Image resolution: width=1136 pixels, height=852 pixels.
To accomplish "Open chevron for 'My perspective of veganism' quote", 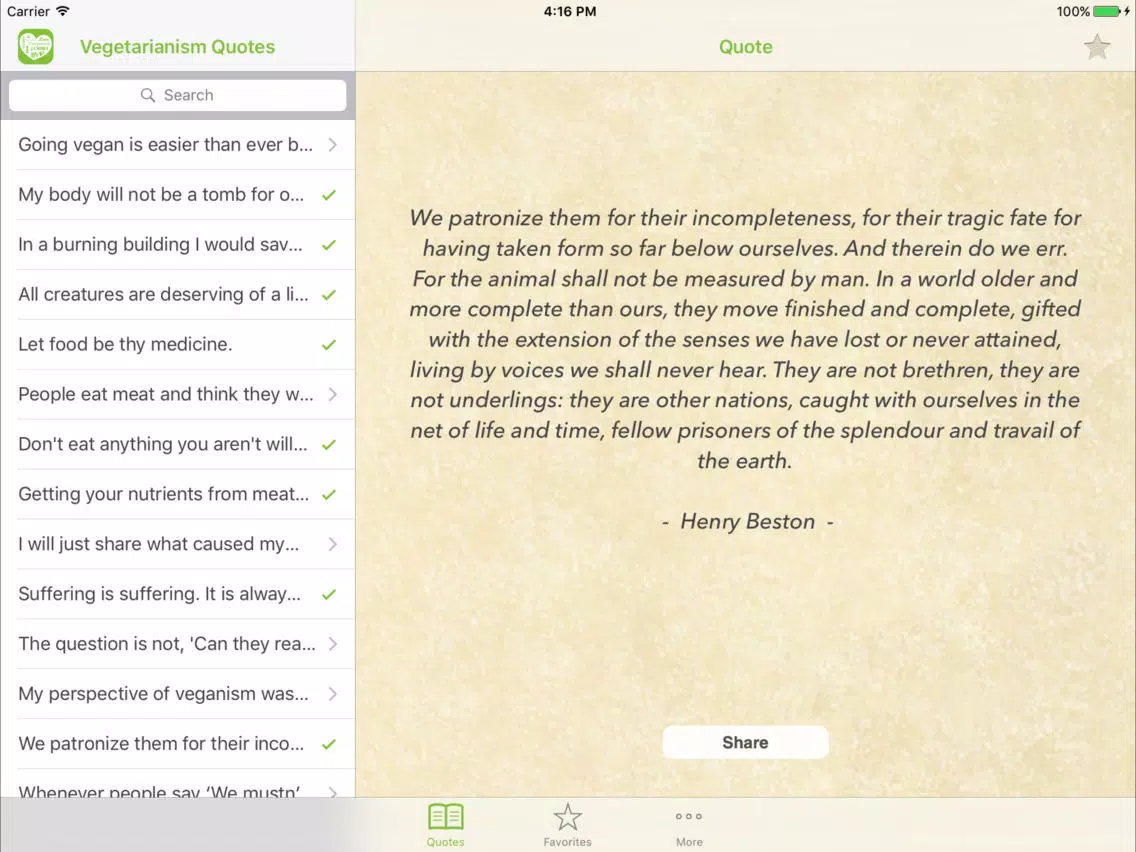I will coord(333,693).
